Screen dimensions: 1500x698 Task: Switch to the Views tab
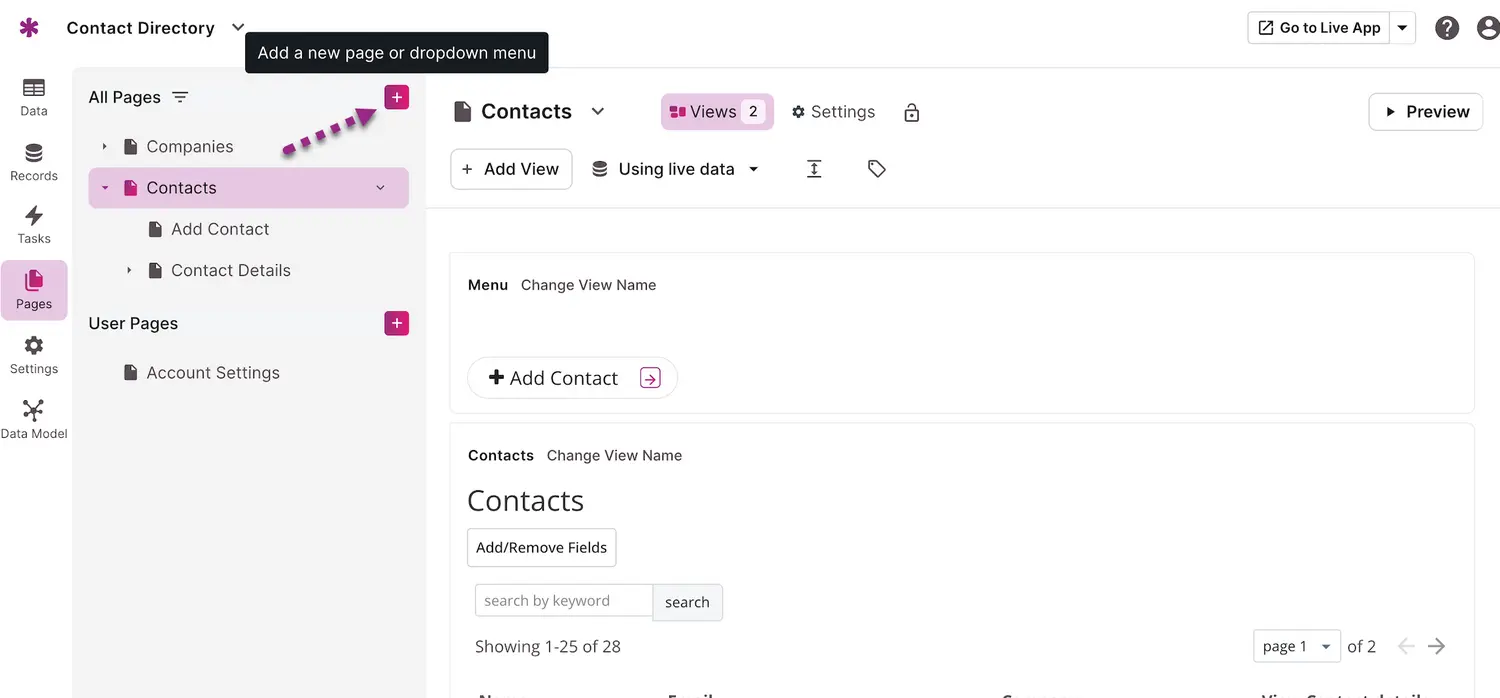[717, 112]
